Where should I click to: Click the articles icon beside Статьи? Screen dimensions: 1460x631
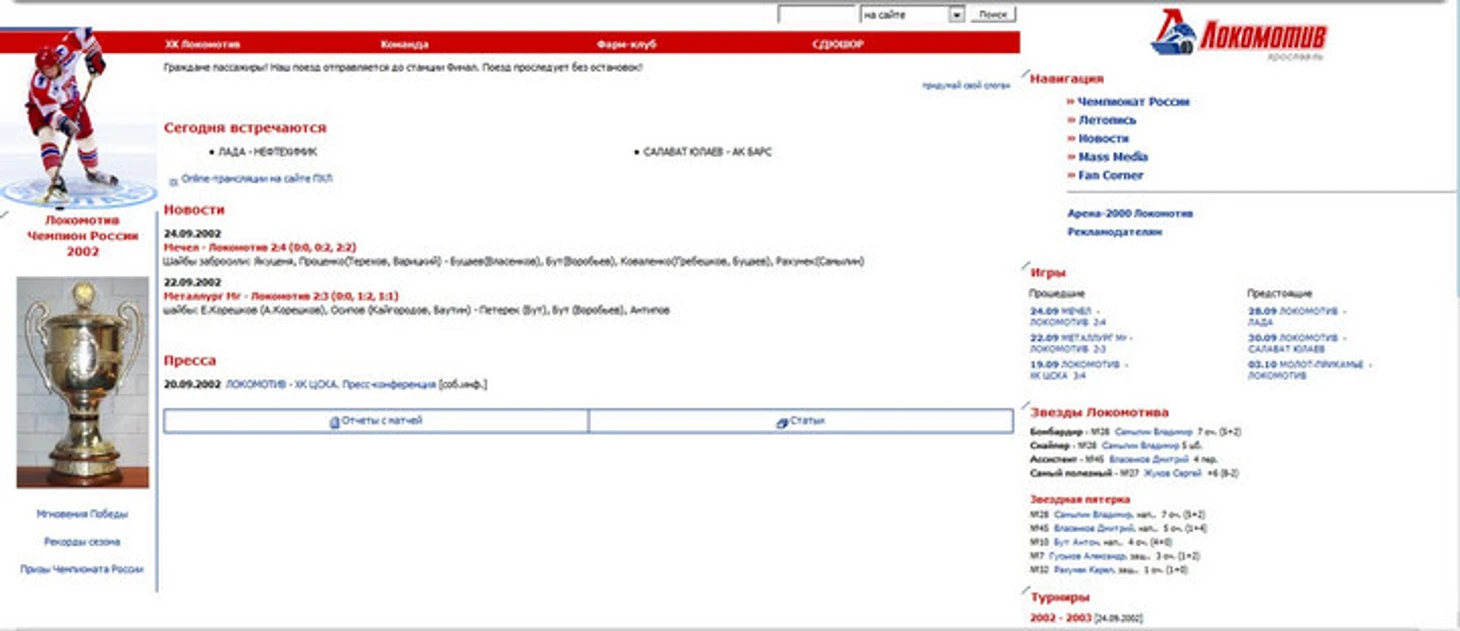(782, 423)
